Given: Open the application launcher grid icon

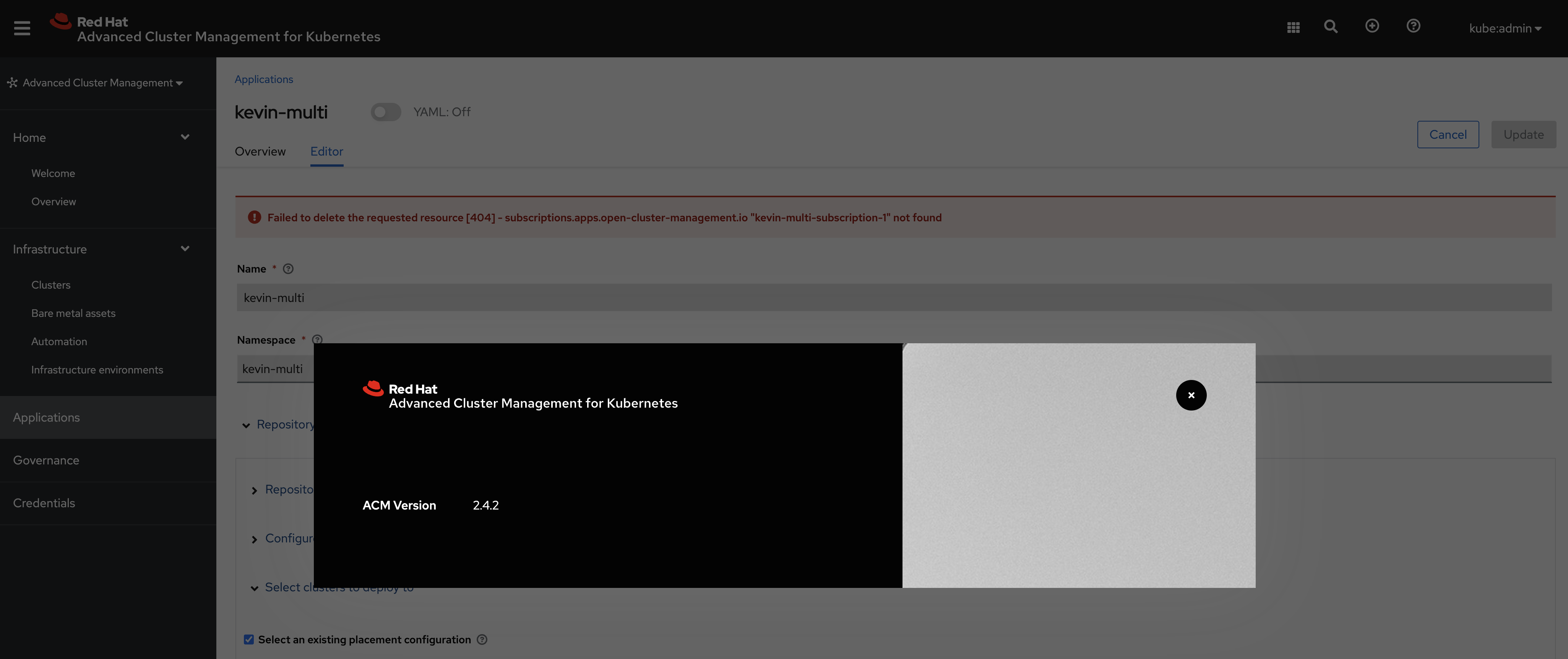Looking at the screenshot, I should point(1294,28).
